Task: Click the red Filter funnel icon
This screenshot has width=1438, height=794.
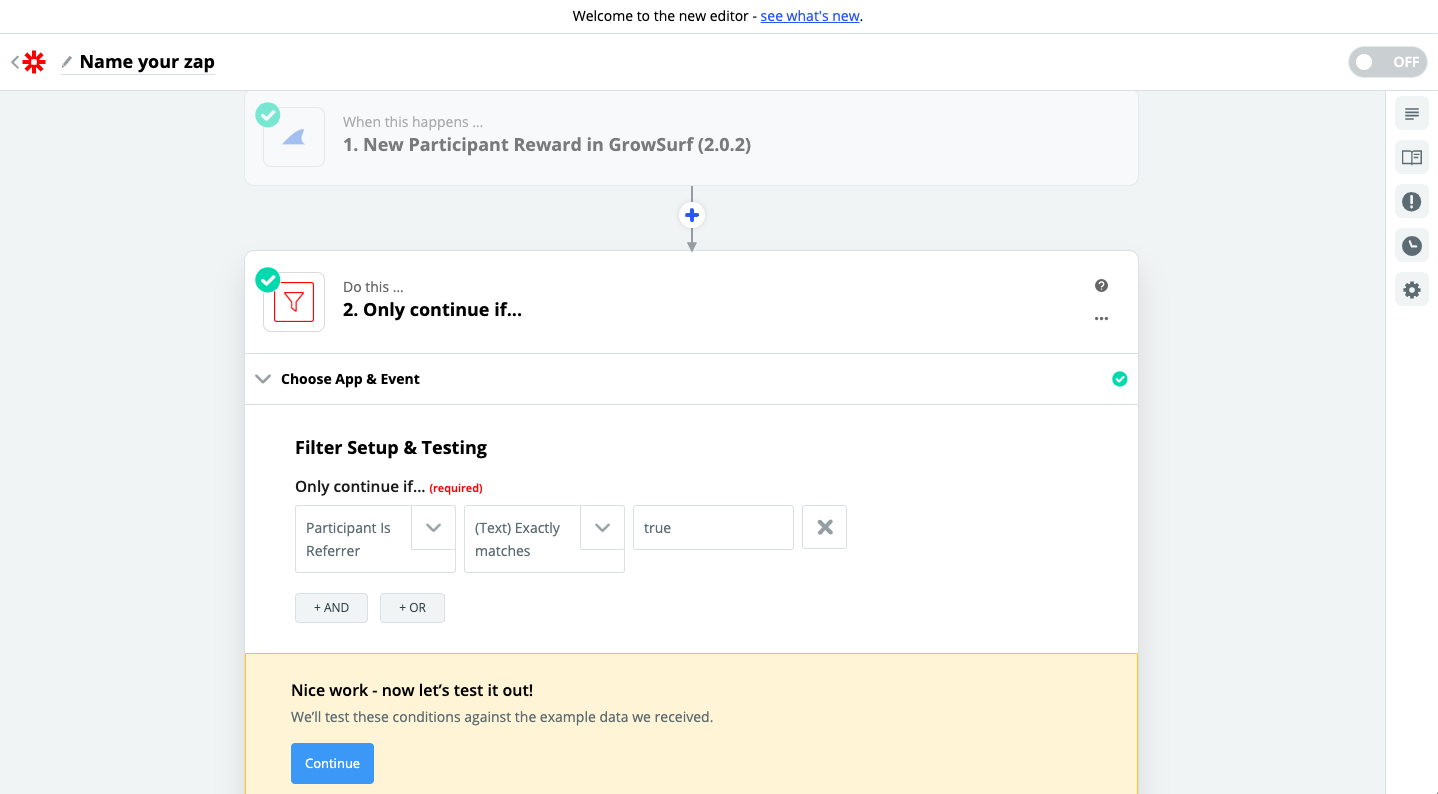Action: coord(294,302)
